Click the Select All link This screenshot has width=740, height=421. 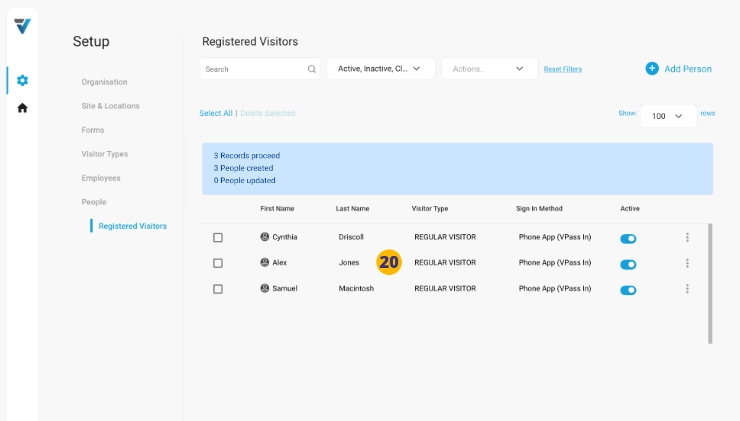tap(215, 113)
